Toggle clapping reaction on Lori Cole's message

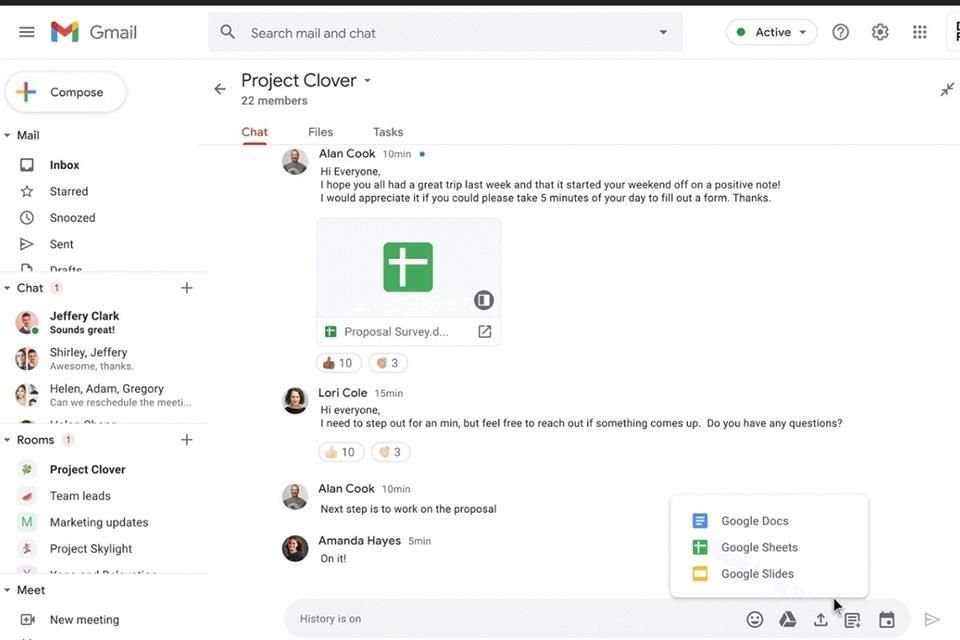(389, 452)
